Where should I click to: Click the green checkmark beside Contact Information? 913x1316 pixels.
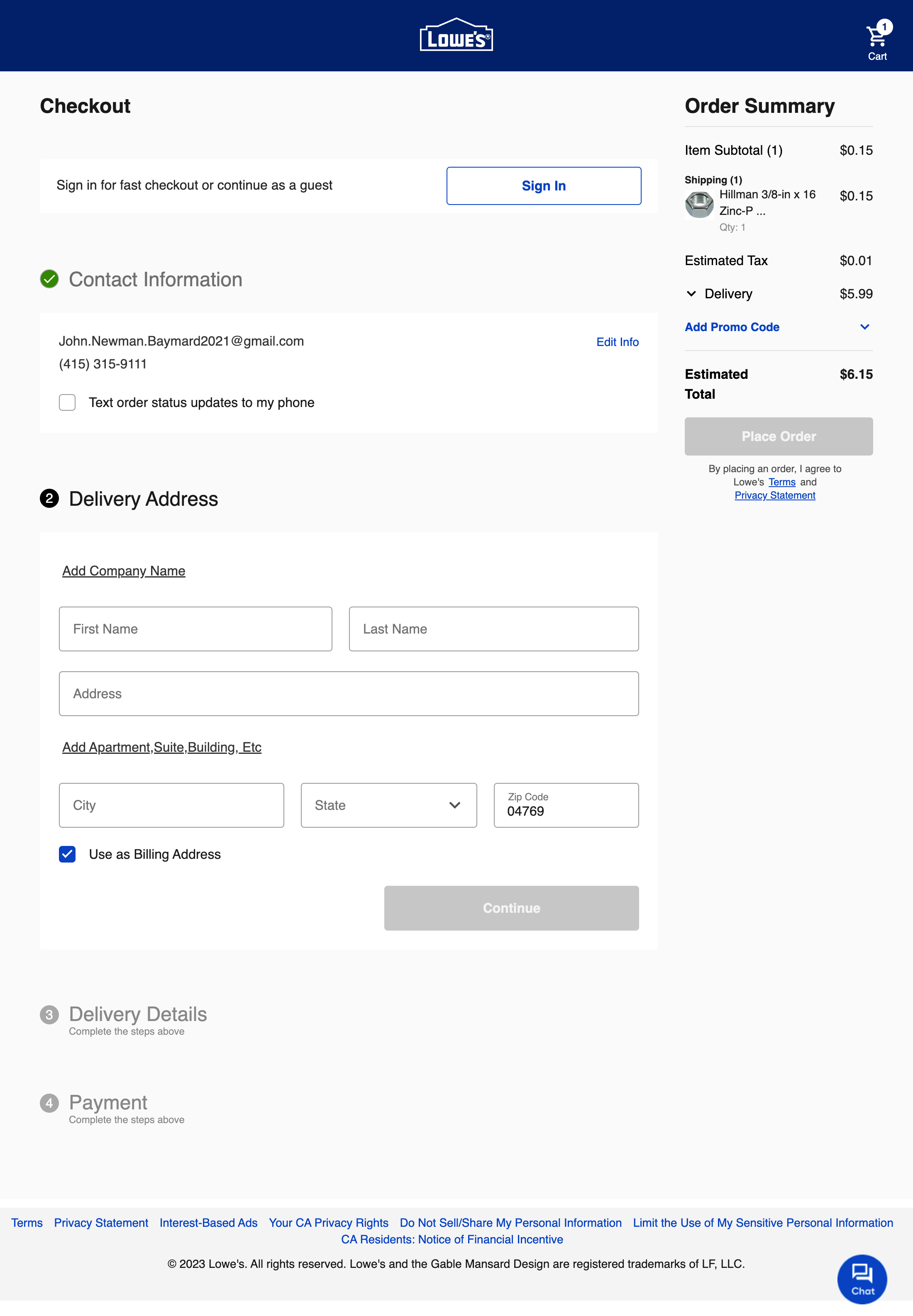click(49, 279)
